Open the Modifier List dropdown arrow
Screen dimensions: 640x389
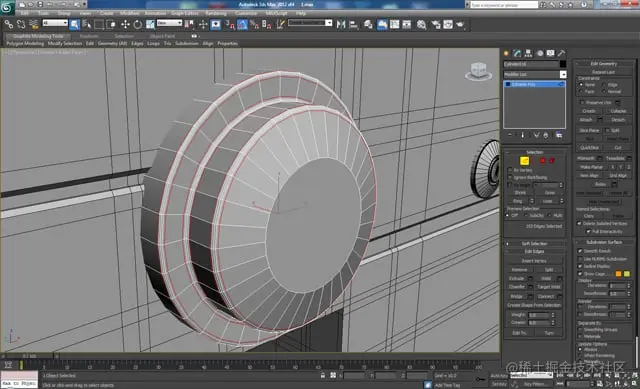pos(563,74)
